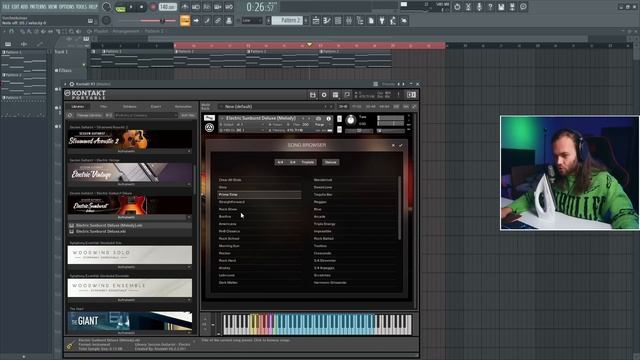Image resolution: width=640 pixels, height=360 pixels.
Task: Open the TOOLS menu
Action: point(82,7)
